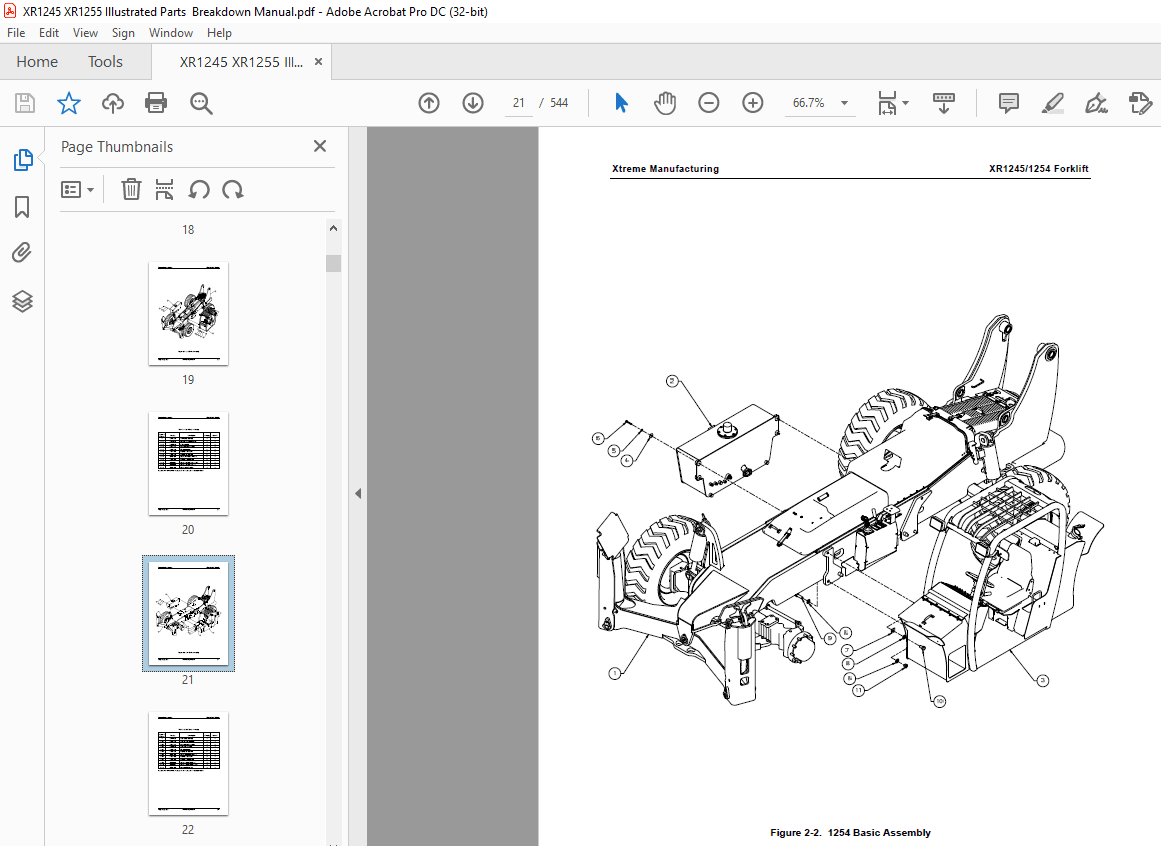This screenshot has width=1161, height=846.
Task: Activate the Selection tool arrow
Action: (x=621, y=102)
